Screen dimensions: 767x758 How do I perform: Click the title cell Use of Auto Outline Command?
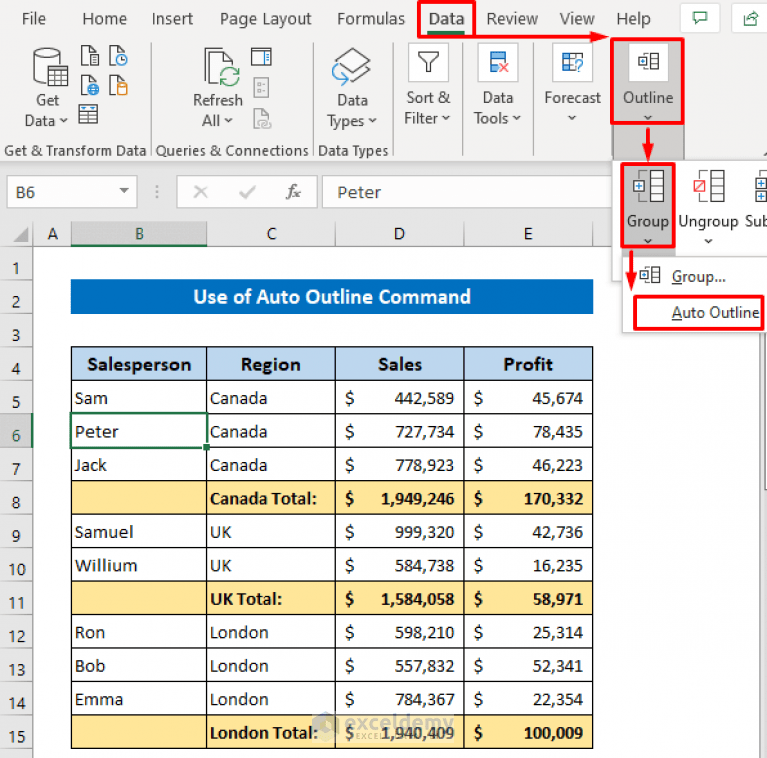(x=332, y=297)
